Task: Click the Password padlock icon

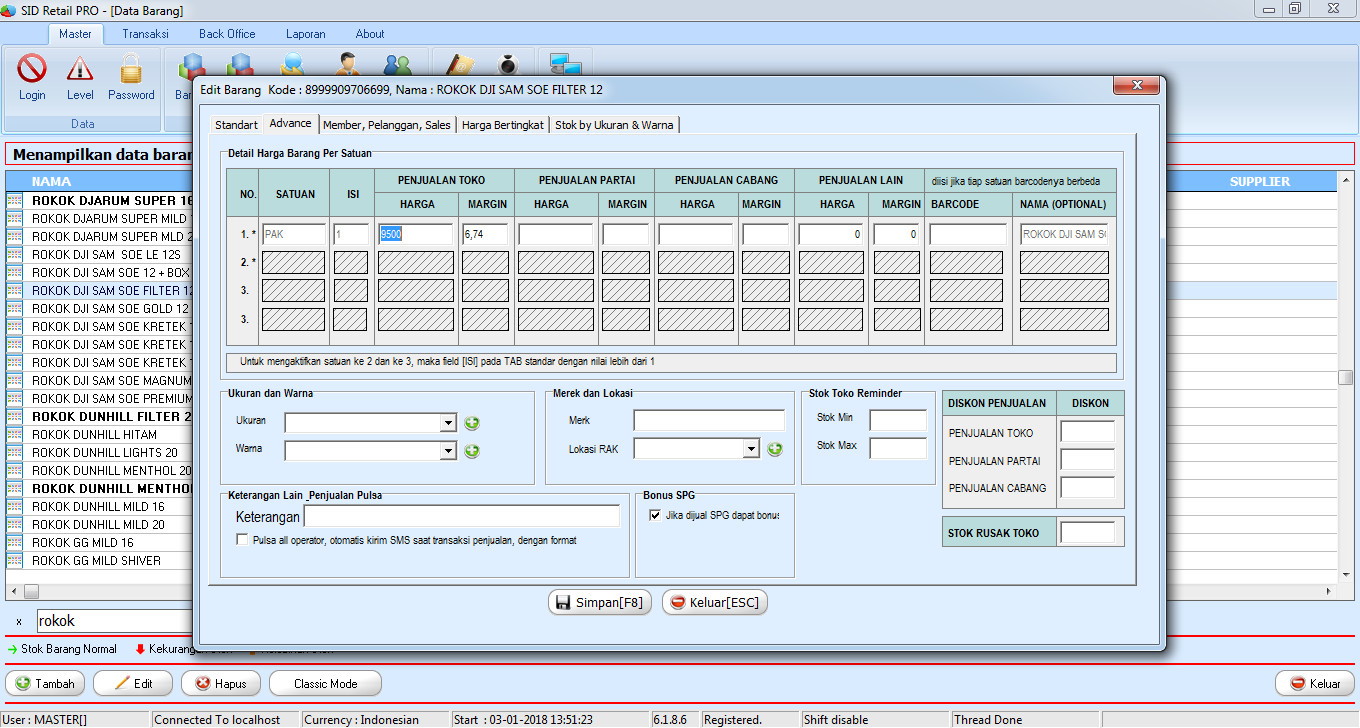Action: tap(131, 70)
